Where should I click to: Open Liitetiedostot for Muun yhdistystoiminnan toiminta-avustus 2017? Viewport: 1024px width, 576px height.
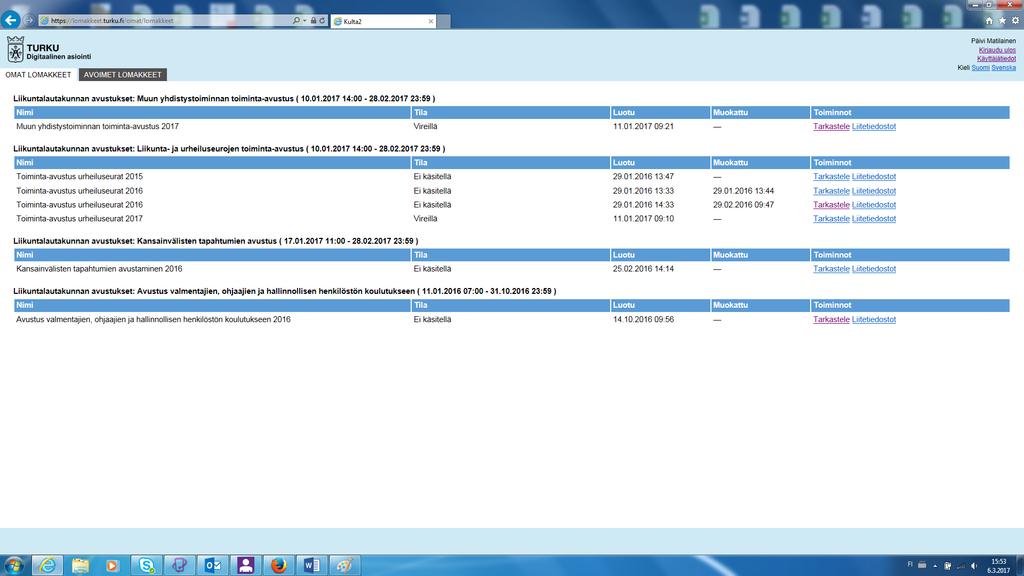point(874,127)
